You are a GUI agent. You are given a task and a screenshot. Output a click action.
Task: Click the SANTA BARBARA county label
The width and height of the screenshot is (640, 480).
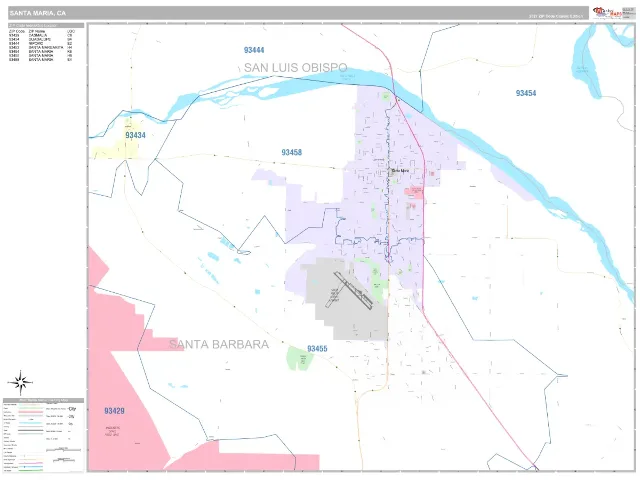219,344
